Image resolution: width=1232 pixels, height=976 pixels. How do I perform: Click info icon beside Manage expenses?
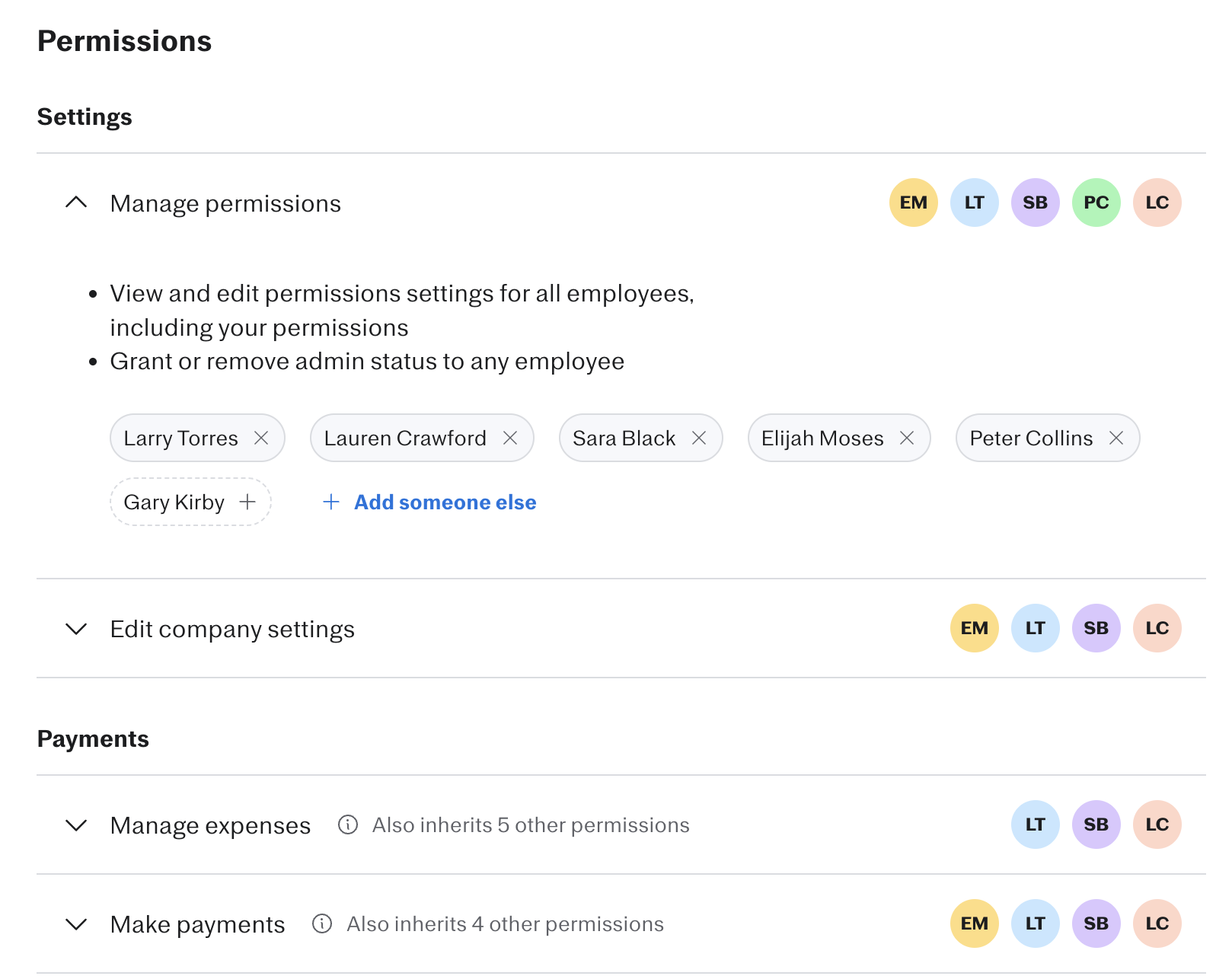click(348, 824)
